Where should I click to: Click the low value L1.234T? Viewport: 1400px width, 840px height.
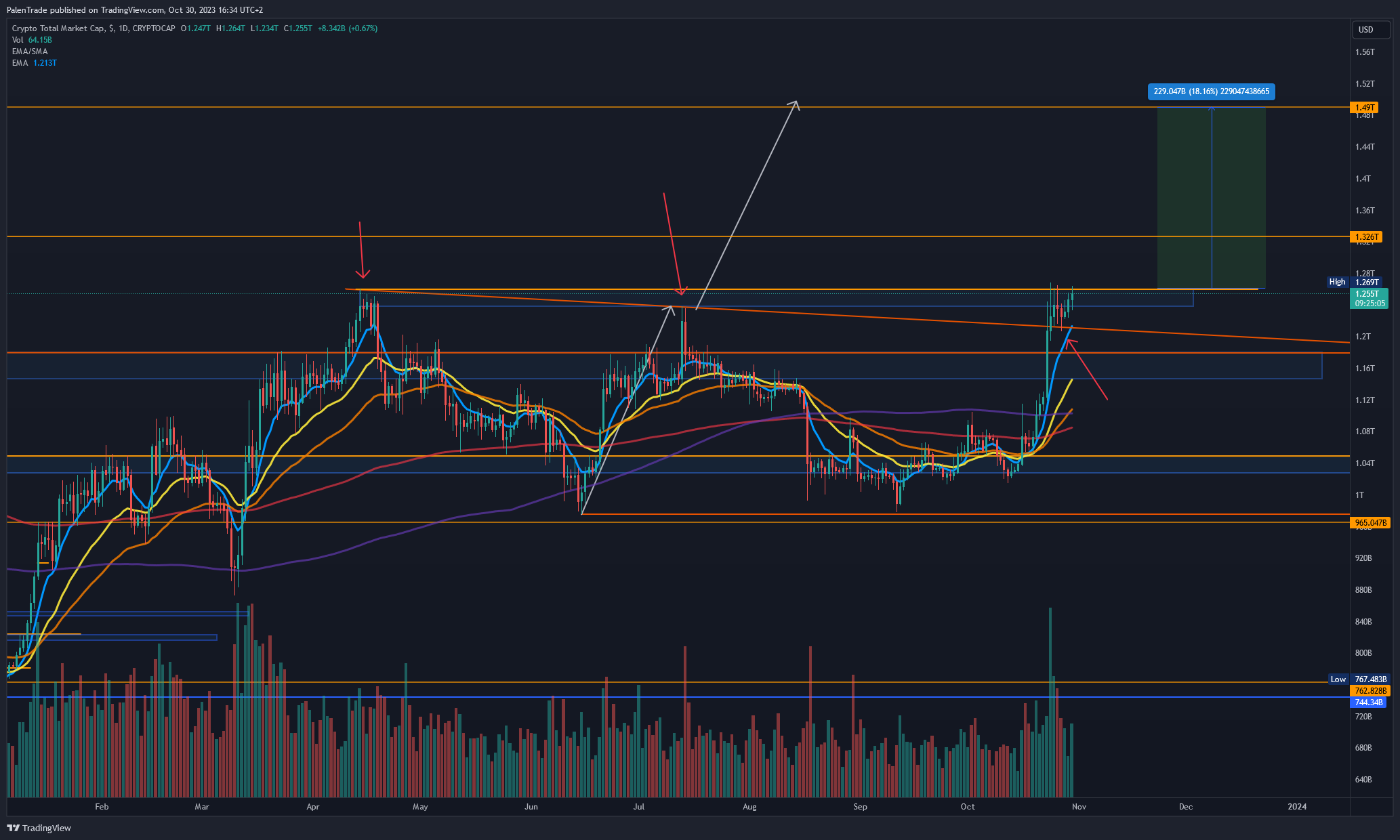(x=264, y=28)
